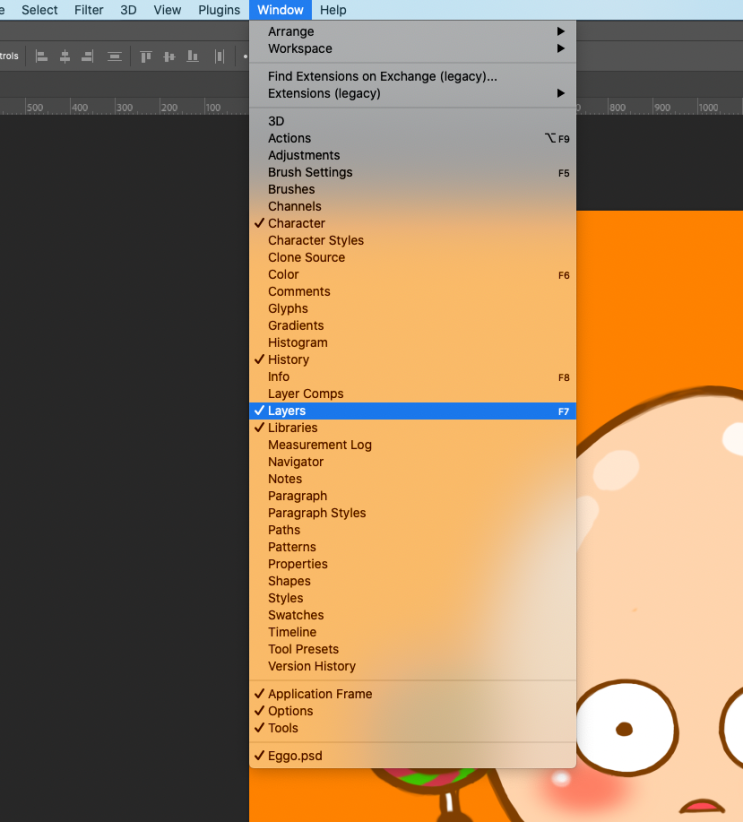Image resolution: width=743 pixels, height=822 pixels.
Task: Click the align vertical centers icon
Action: click(169, 57)
